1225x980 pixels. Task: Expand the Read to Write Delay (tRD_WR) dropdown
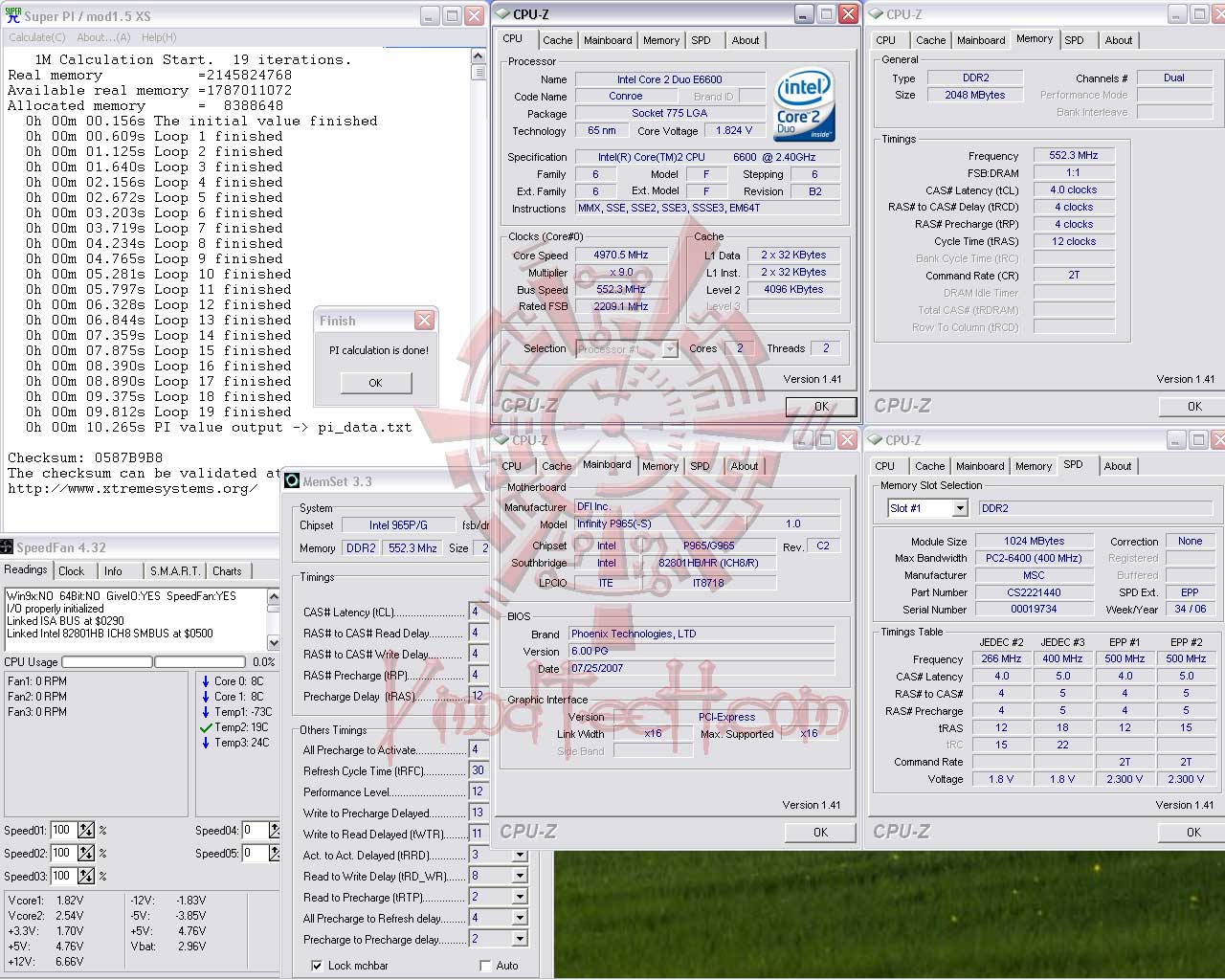click(520, 877)
